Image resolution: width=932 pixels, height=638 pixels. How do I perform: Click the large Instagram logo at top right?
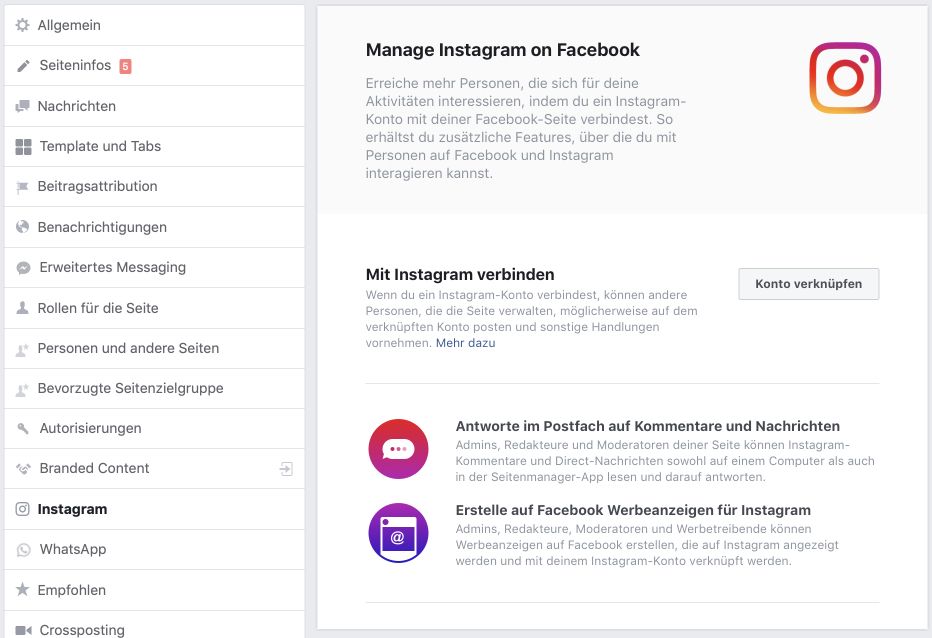(x=845, y=78)
